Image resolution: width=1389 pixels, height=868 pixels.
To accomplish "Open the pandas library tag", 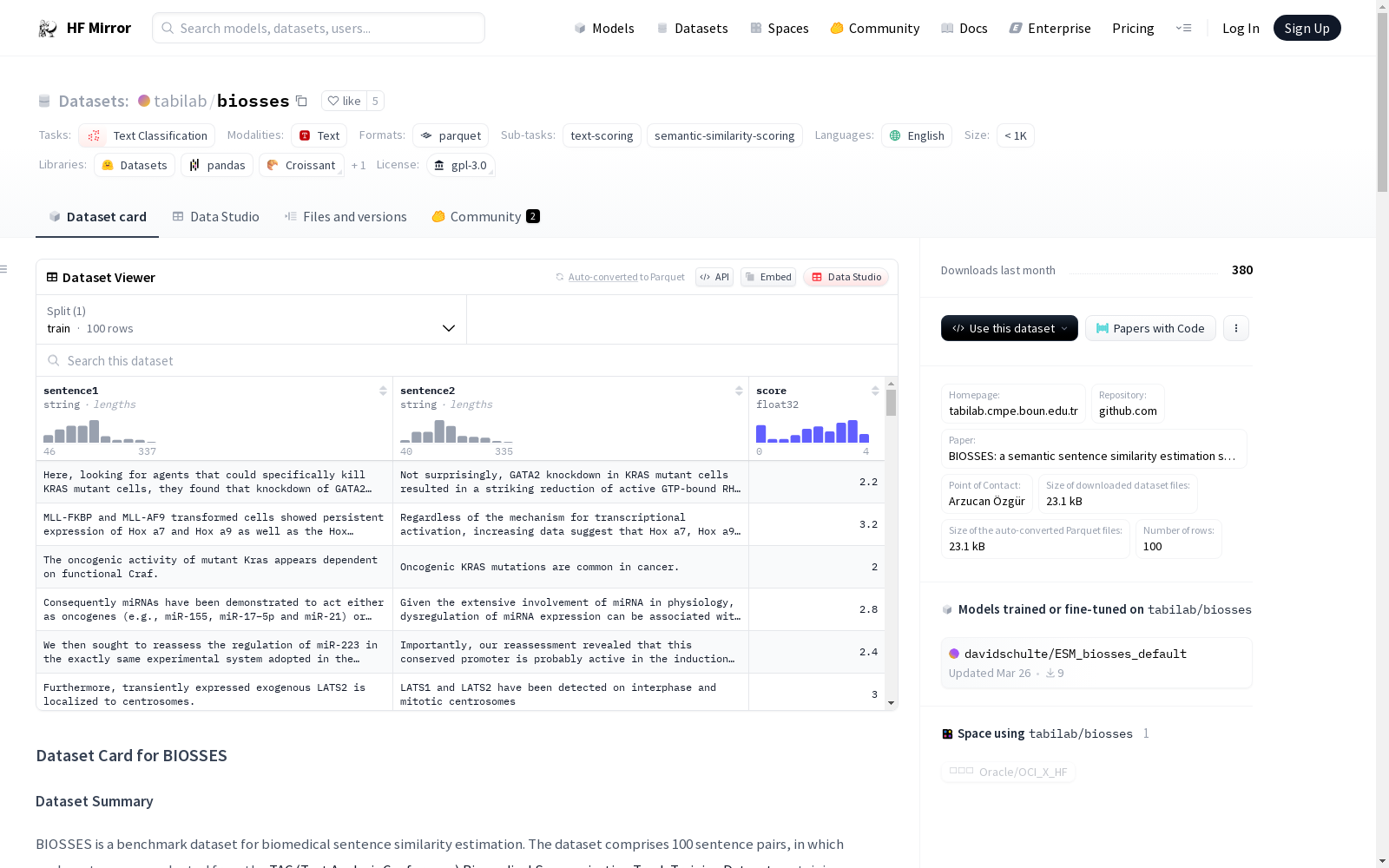I will 217,165.
